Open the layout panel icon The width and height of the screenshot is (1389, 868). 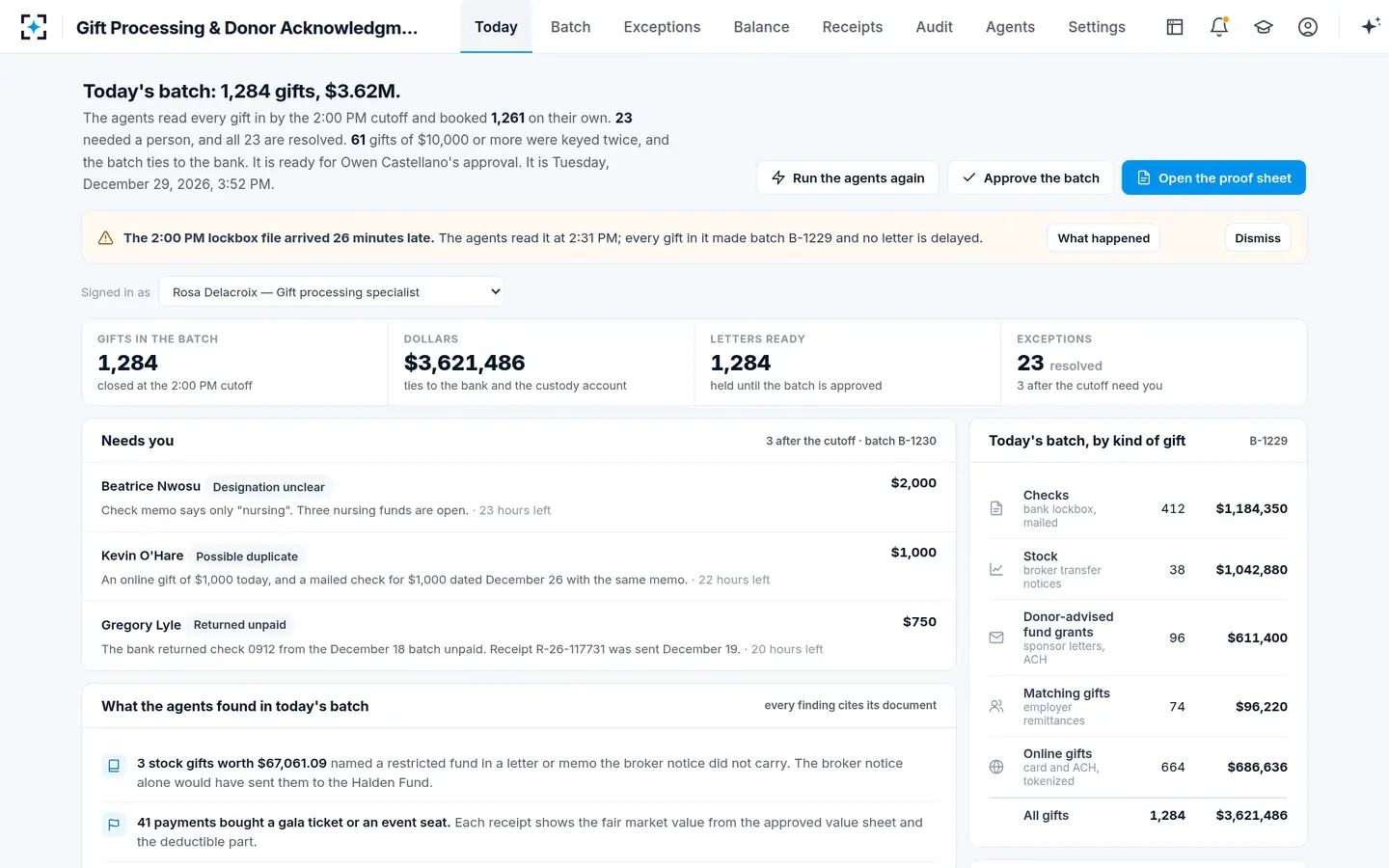point(1175,27)
